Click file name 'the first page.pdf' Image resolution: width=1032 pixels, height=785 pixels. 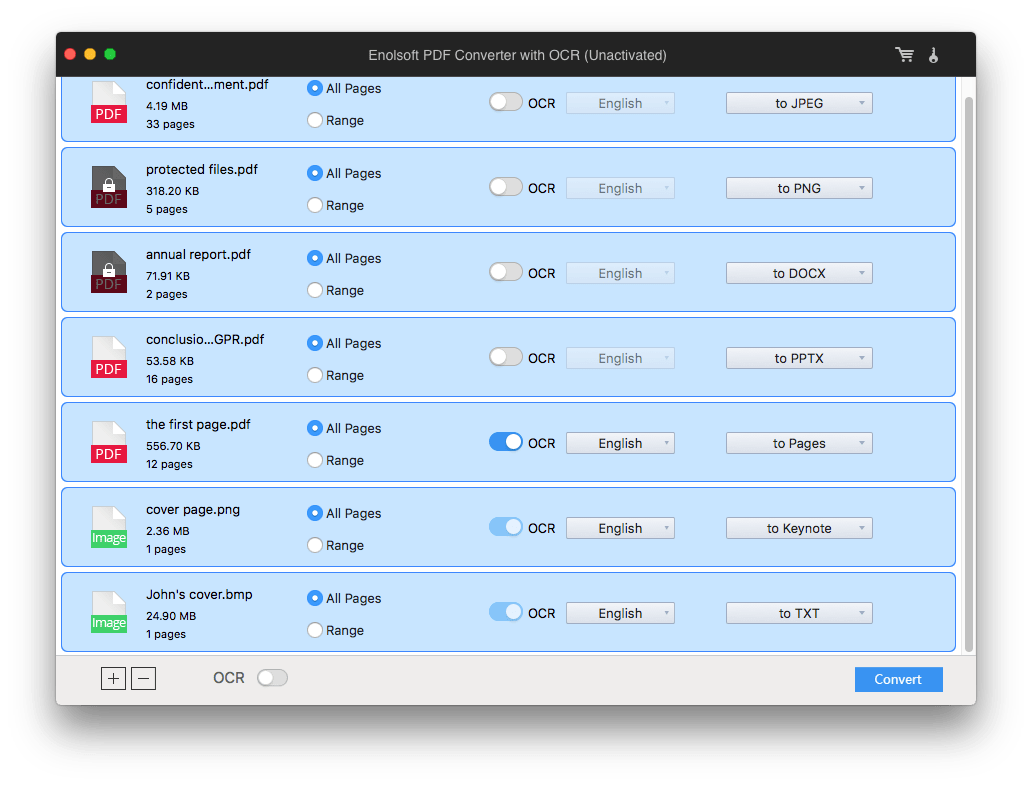(x=198, y=424)
